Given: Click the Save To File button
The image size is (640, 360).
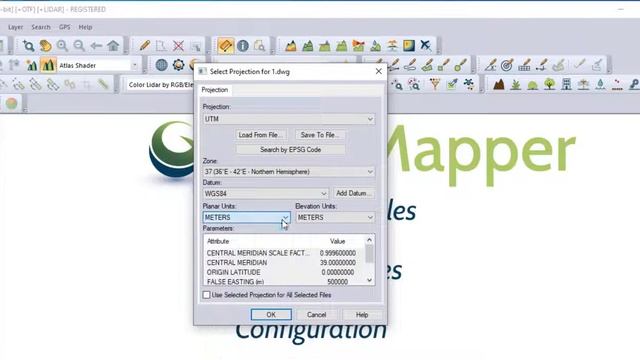Looking at the screenshot, I should pyautogui.click(x=320, y=135).
